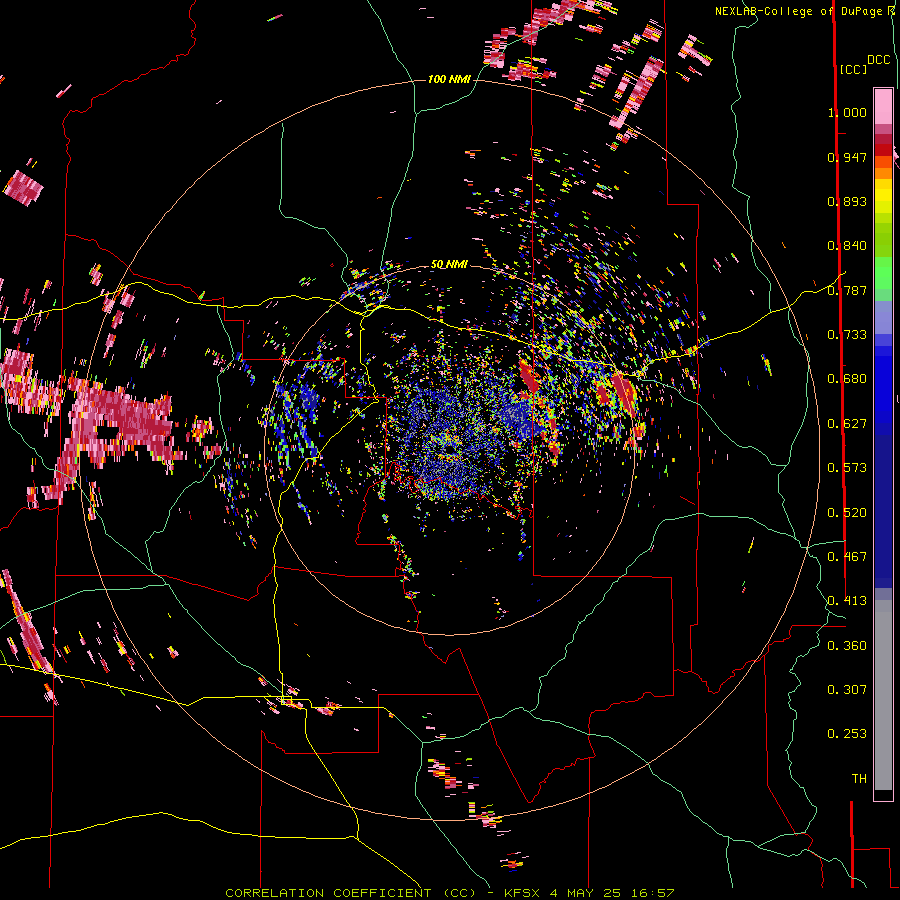The image size is (900, 900).
Task: Click the 0.627 scale value
Action: [847, 424]
